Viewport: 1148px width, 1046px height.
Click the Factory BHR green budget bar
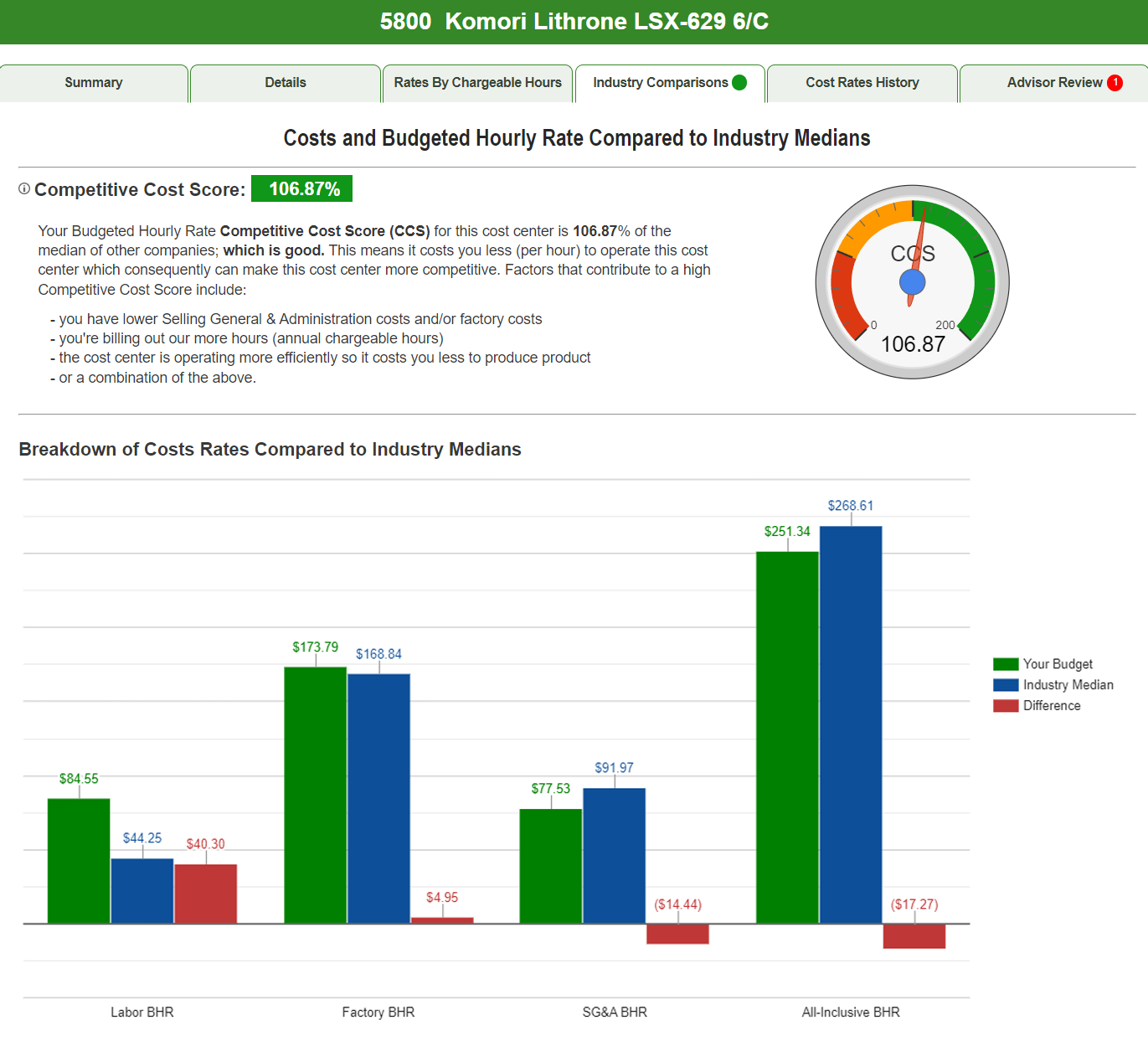click(316, 796)
